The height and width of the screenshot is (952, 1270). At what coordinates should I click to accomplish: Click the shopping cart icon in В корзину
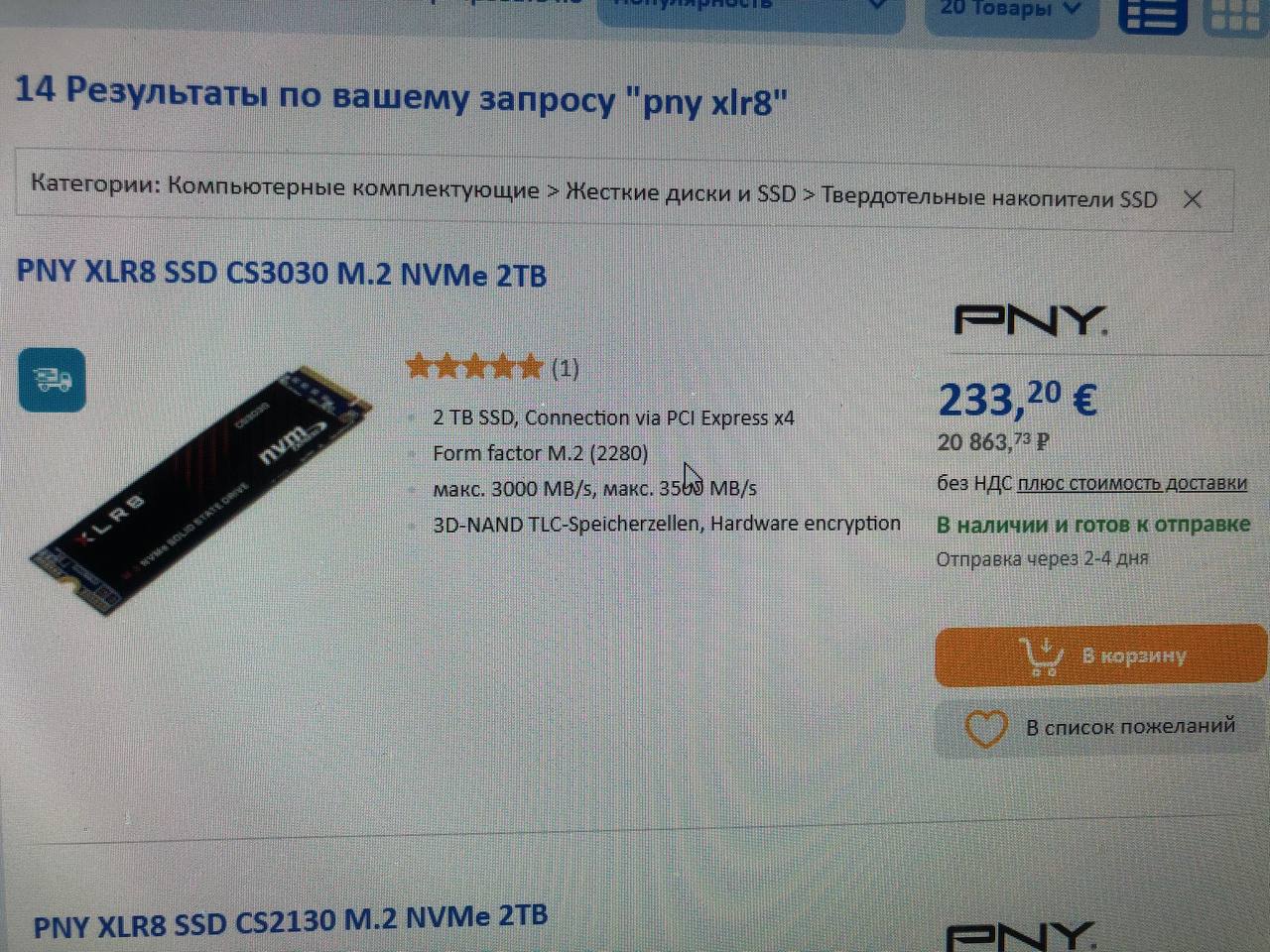point(1042,655)
